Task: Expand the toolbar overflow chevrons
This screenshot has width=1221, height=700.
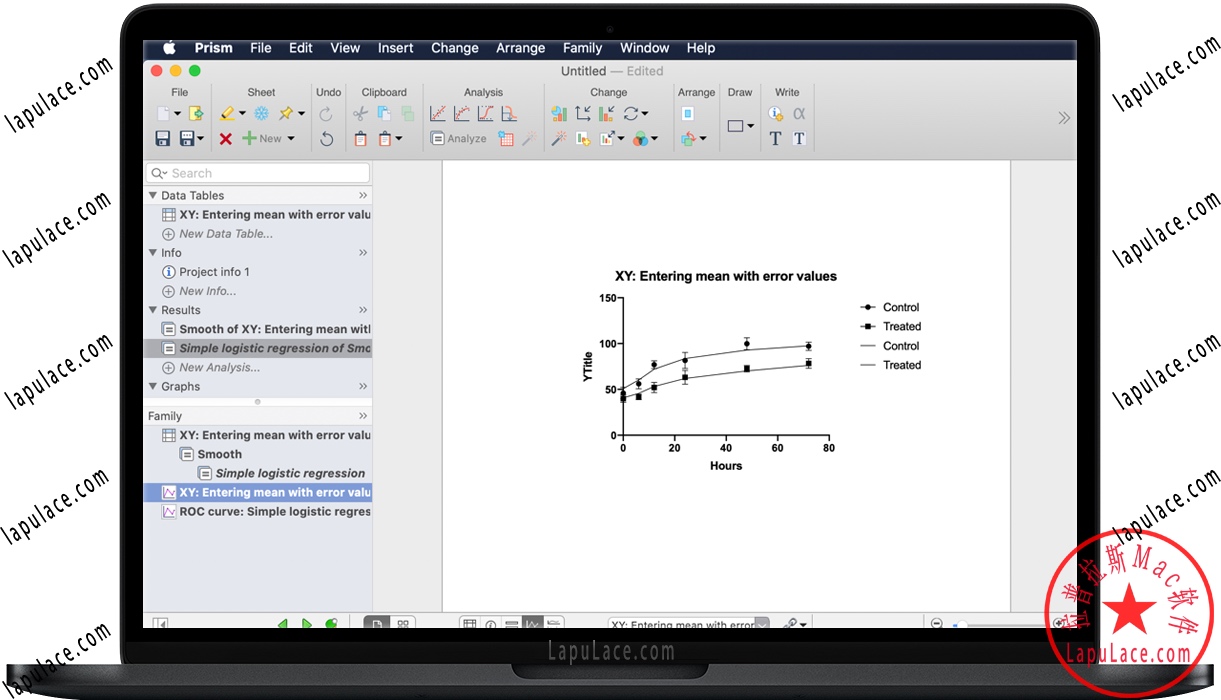Action: click(x=1063, y=118)
